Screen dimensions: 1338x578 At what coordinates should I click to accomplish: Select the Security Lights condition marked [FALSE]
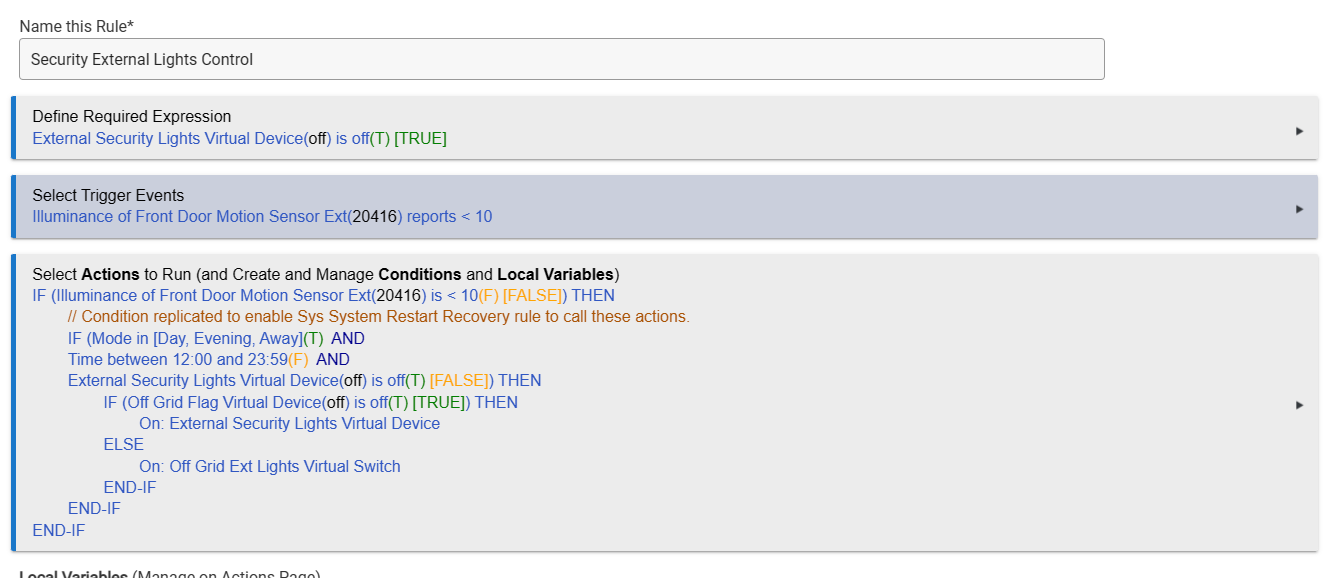click(304, 381)
